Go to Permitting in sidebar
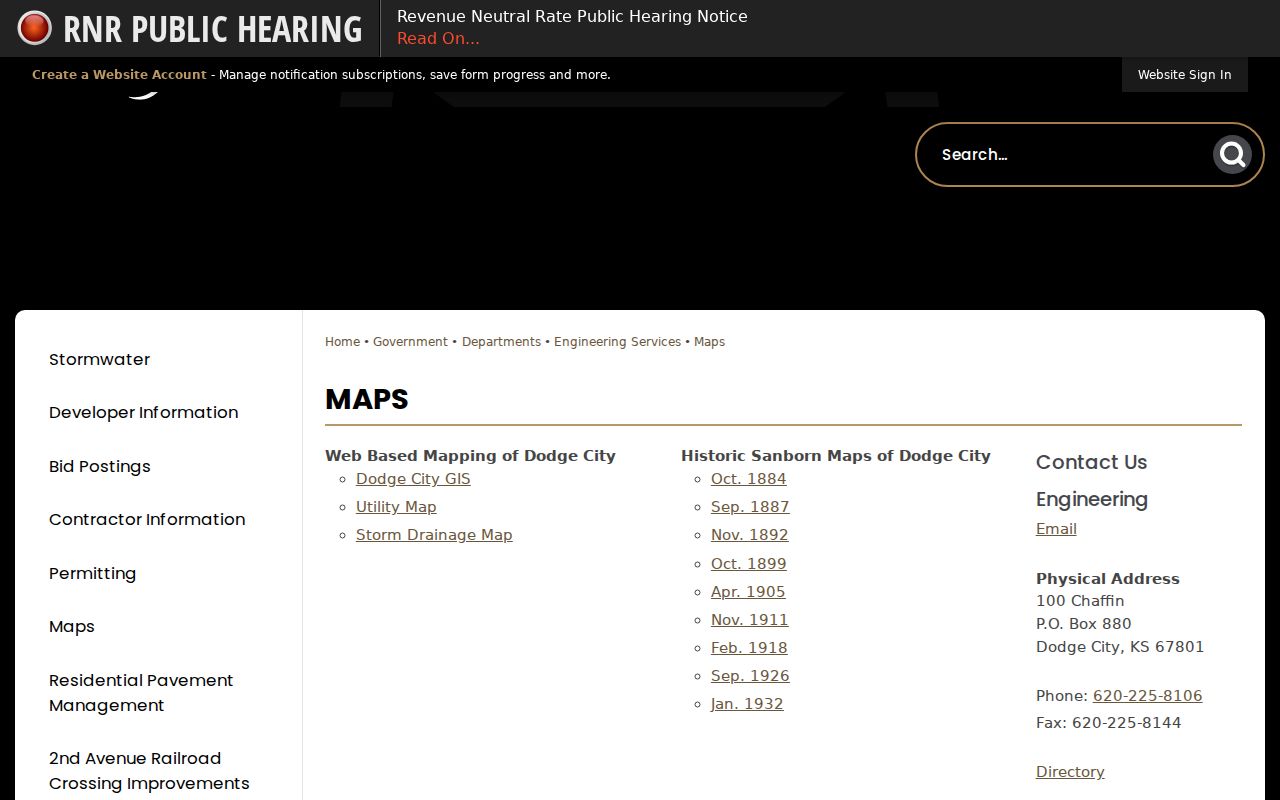Viewport: 1280px width, 800px height. coord(92,574)
